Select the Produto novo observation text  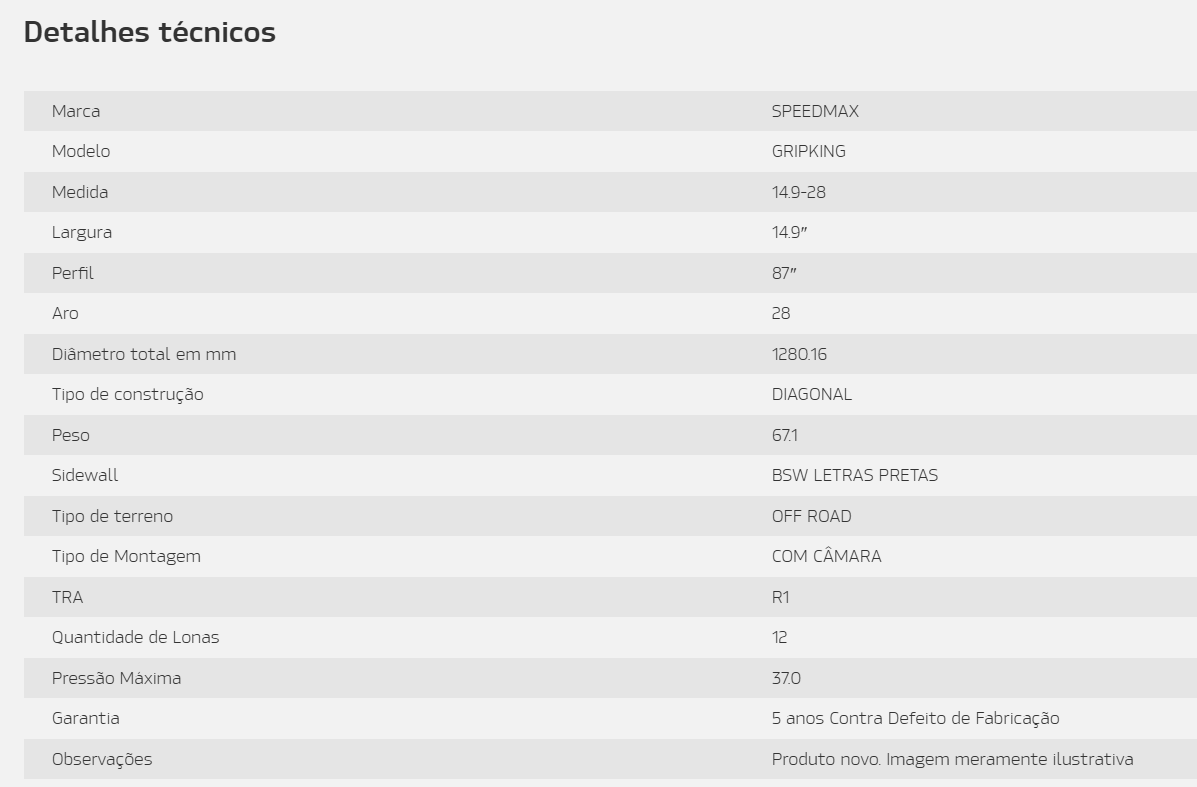pyautogui.click(x=953, y=760)
